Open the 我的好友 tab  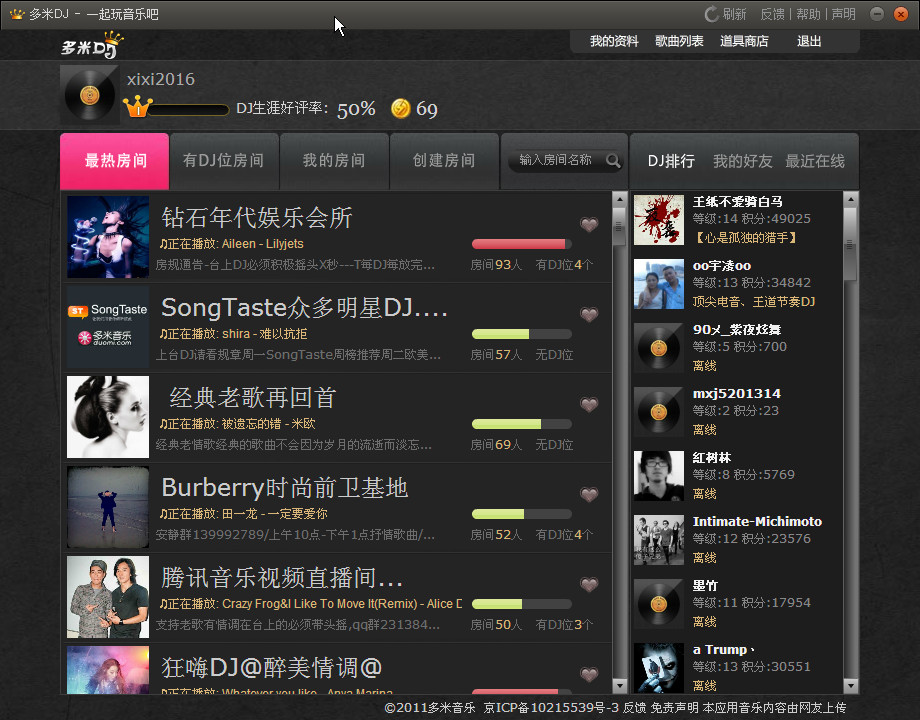[742, 161]
